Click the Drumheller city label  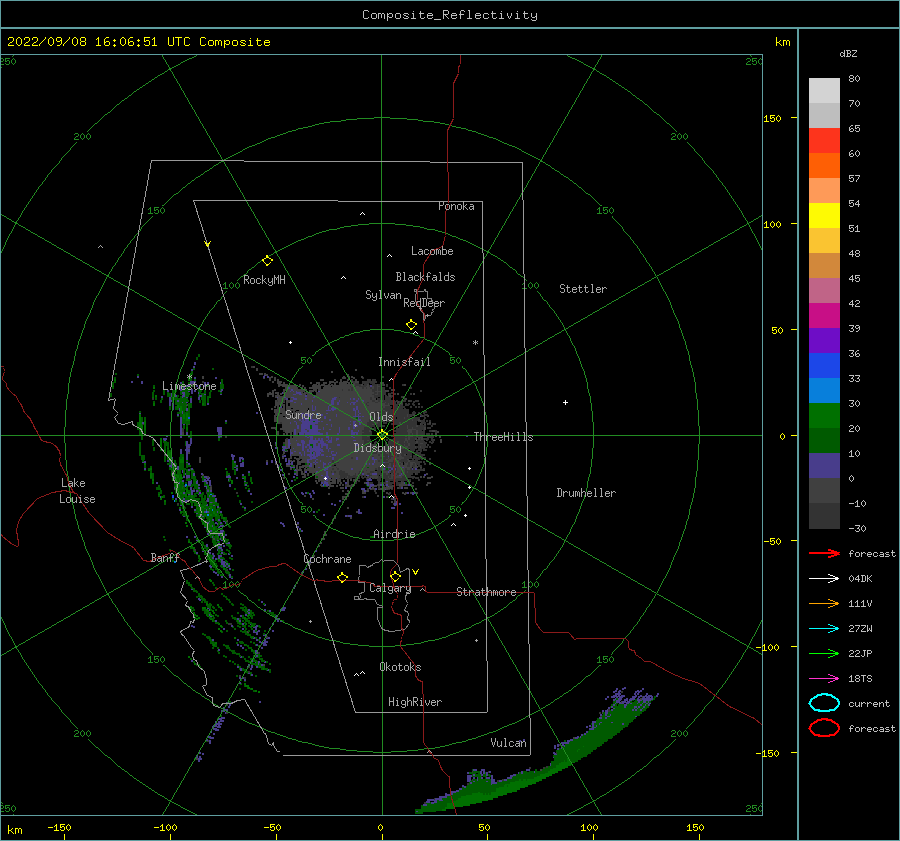click(586, 493)
